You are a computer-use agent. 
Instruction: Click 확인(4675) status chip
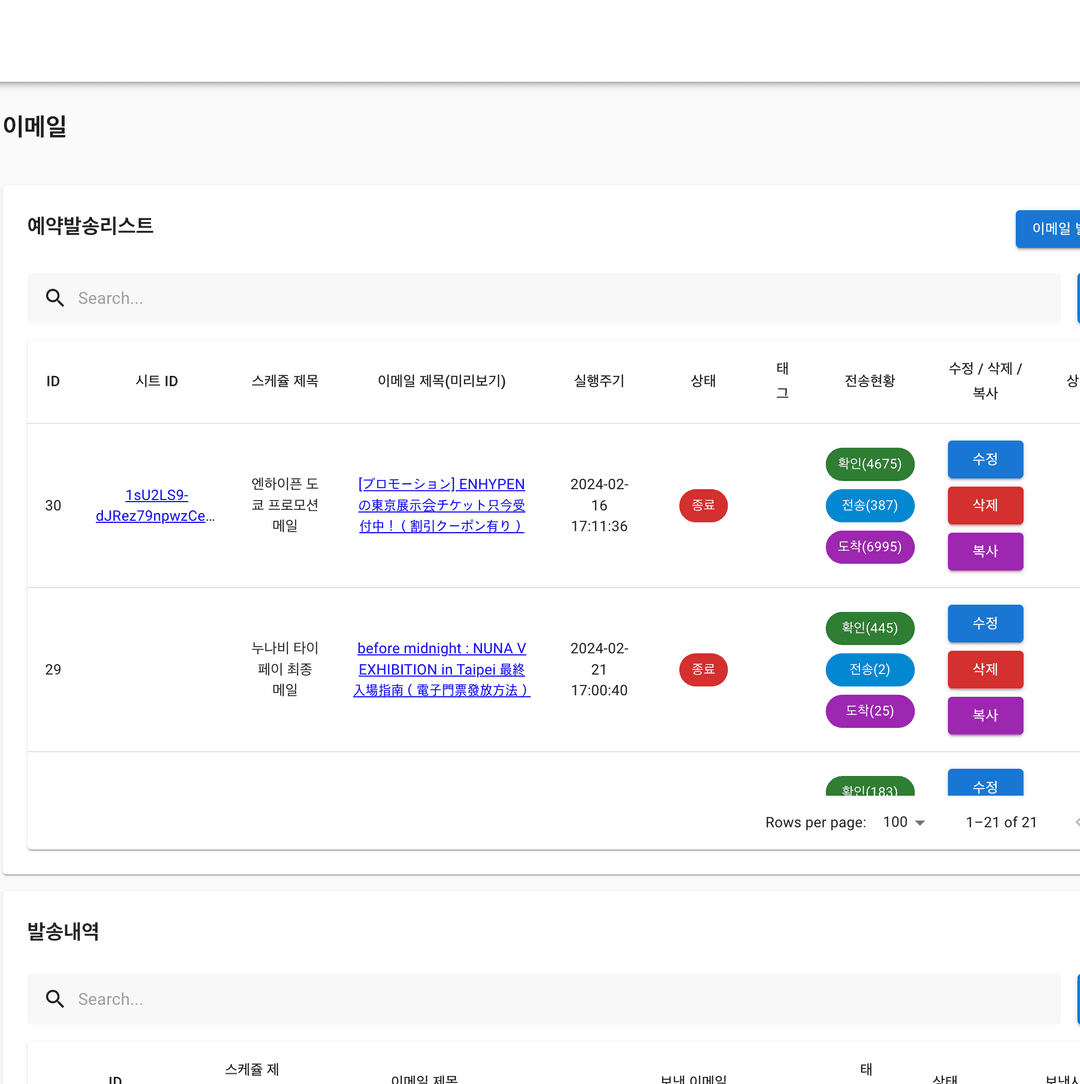(870, 464)
